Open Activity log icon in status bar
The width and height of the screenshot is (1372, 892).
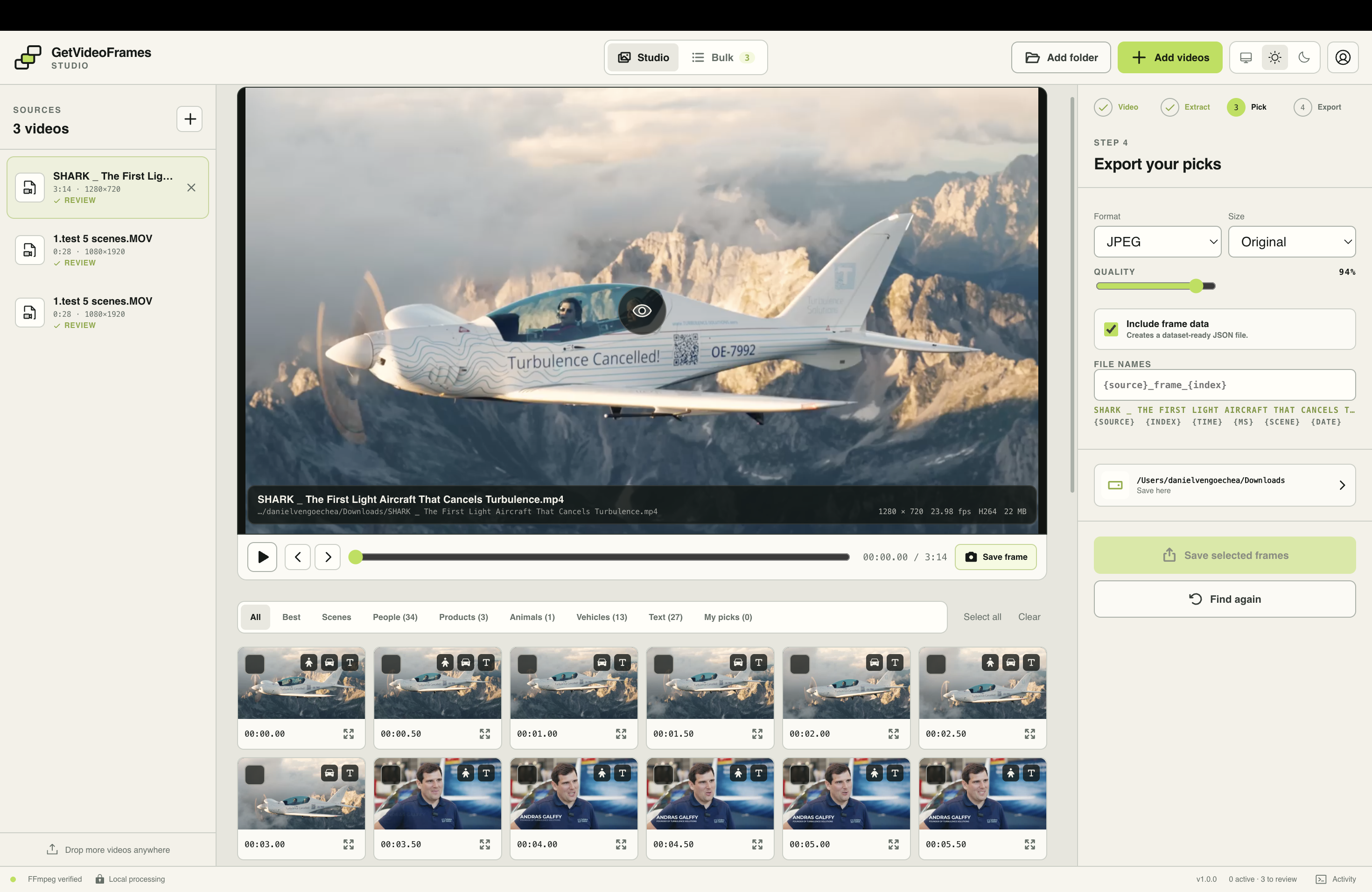pos(1321,879)
